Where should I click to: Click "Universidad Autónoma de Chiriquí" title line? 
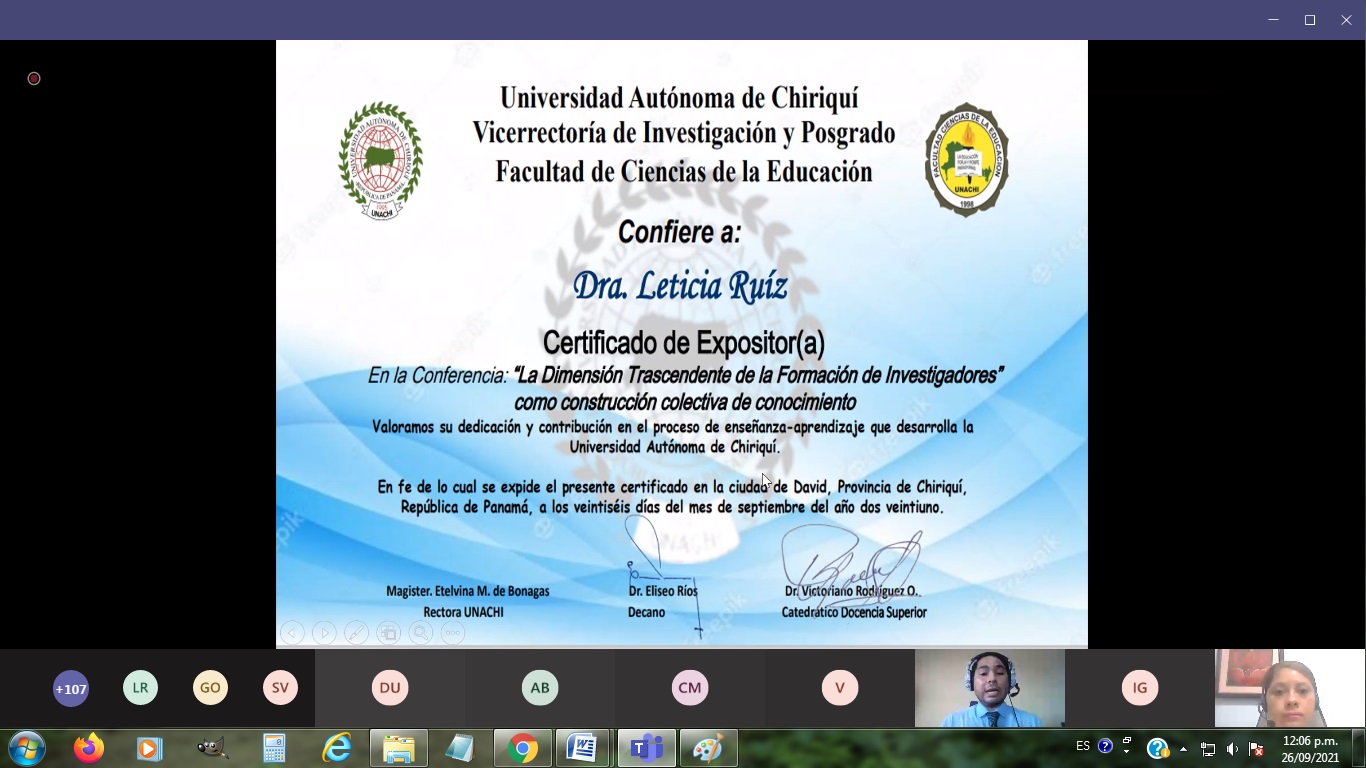point(679,98)
